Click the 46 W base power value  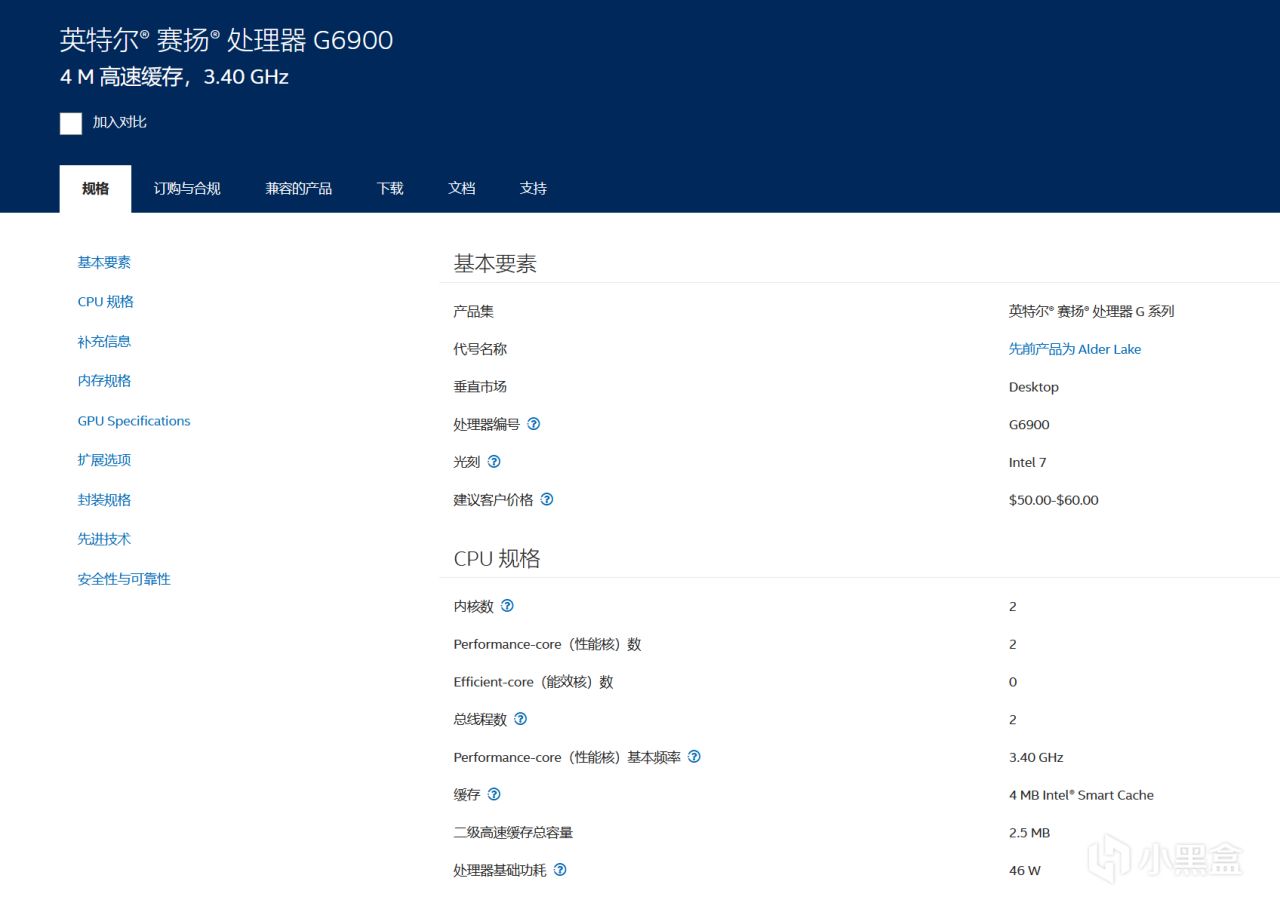(1025, 870)
